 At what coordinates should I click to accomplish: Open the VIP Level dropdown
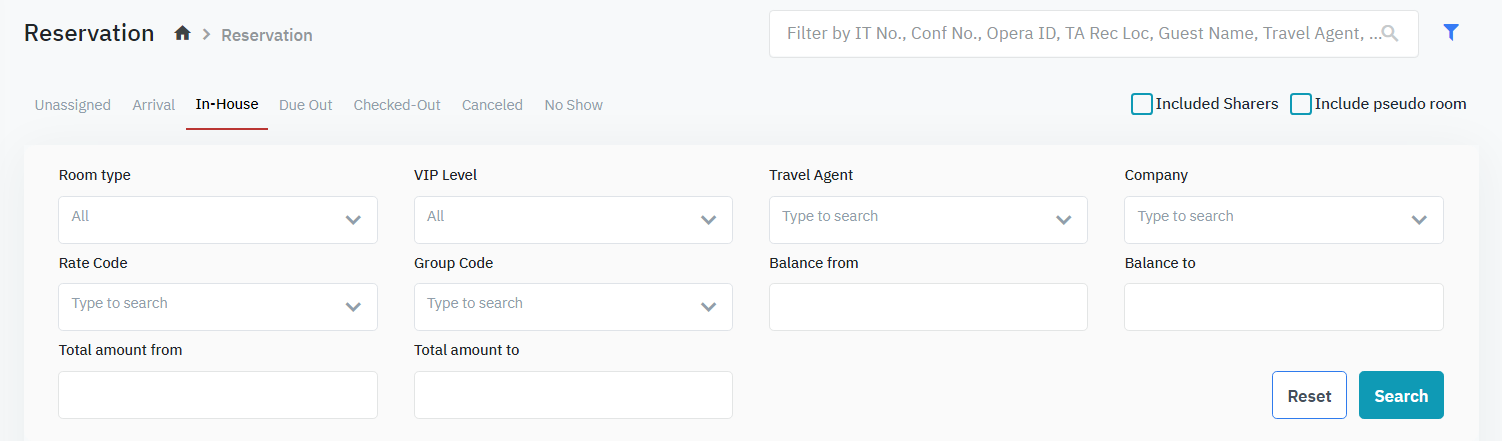coord(573,220)
